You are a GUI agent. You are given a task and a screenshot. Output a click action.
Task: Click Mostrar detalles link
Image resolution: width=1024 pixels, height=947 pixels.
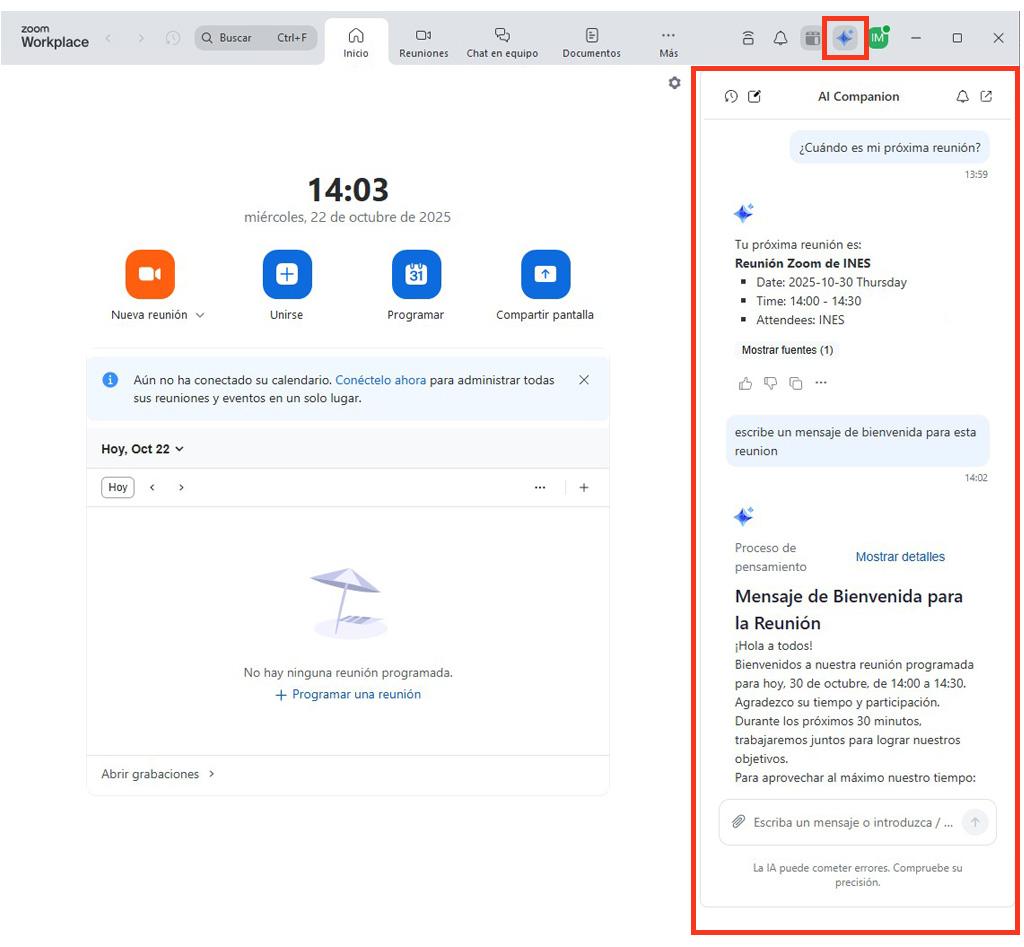tap(900, 557)
